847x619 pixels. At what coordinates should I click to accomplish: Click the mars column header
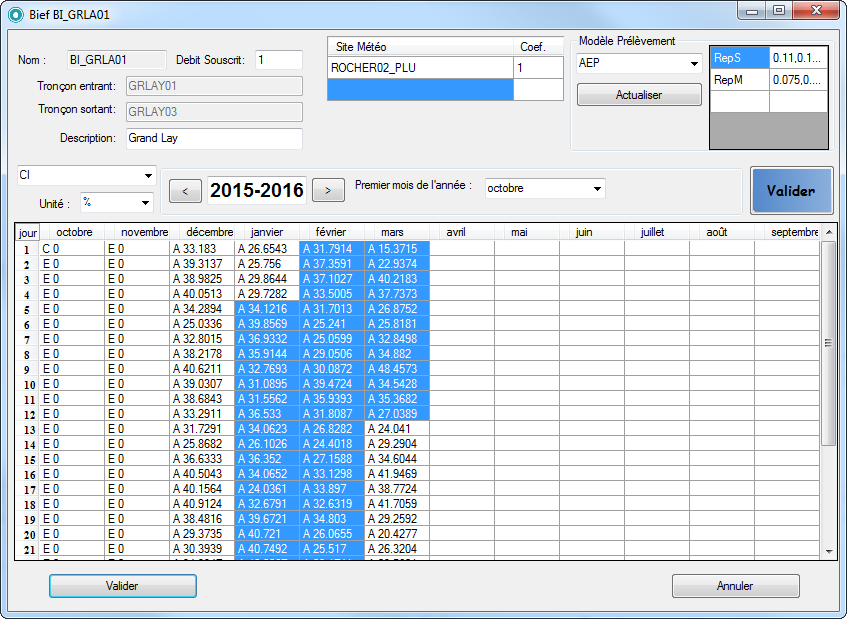coord(397,232)
